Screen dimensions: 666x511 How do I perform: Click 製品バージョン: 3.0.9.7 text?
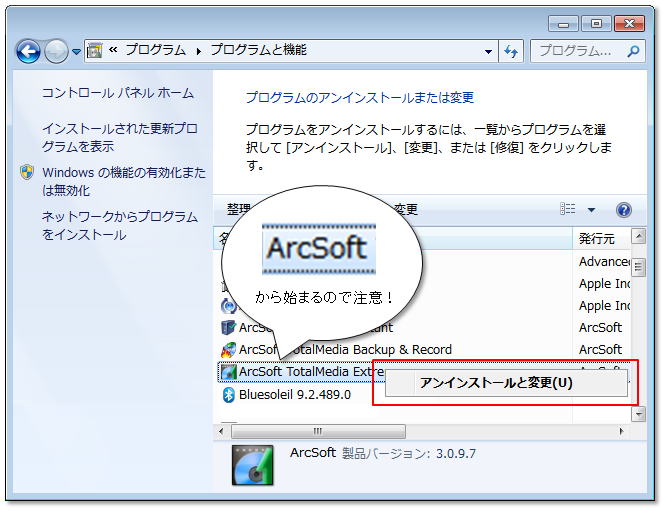tap(409, 453)
